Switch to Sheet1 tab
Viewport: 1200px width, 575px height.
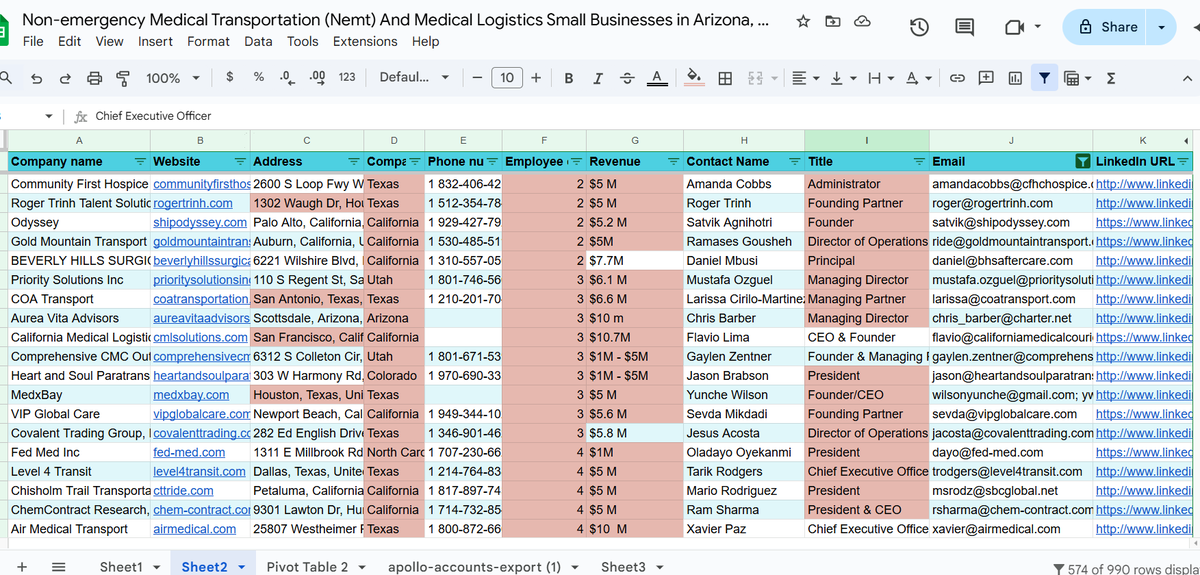click(x=121, y=567)
